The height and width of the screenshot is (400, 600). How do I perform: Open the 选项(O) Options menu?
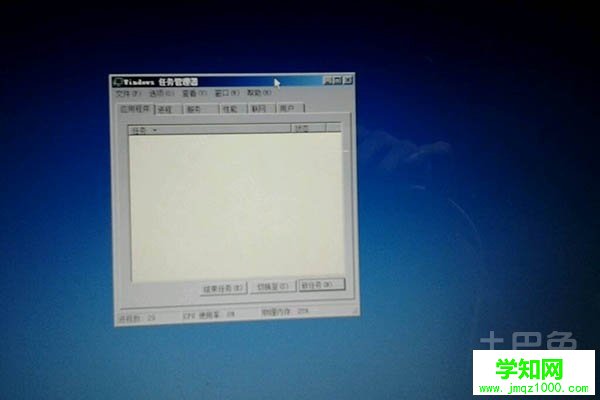(161, 93)
